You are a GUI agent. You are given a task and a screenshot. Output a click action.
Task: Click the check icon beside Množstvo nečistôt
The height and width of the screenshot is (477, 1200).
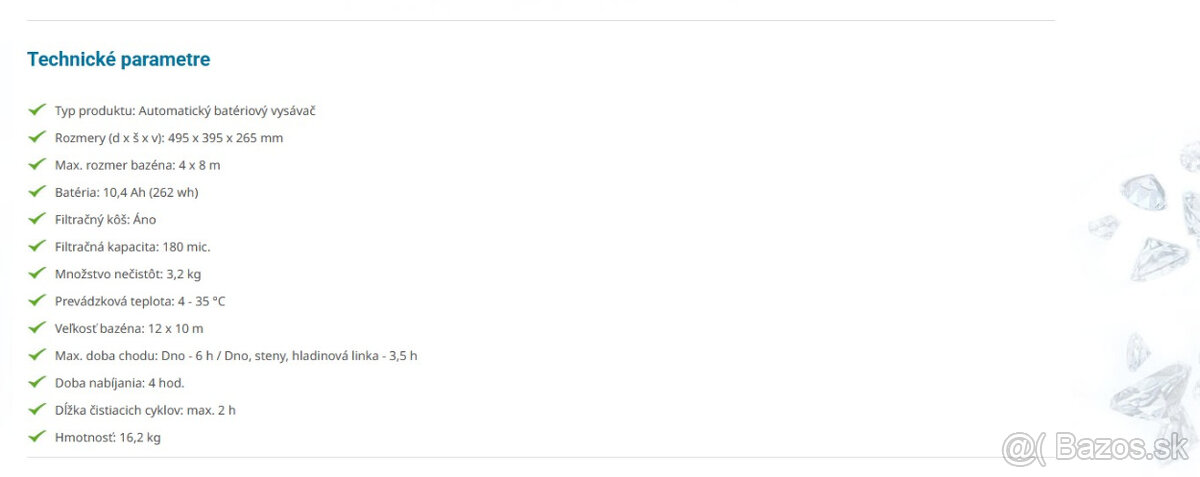point(37,273)
